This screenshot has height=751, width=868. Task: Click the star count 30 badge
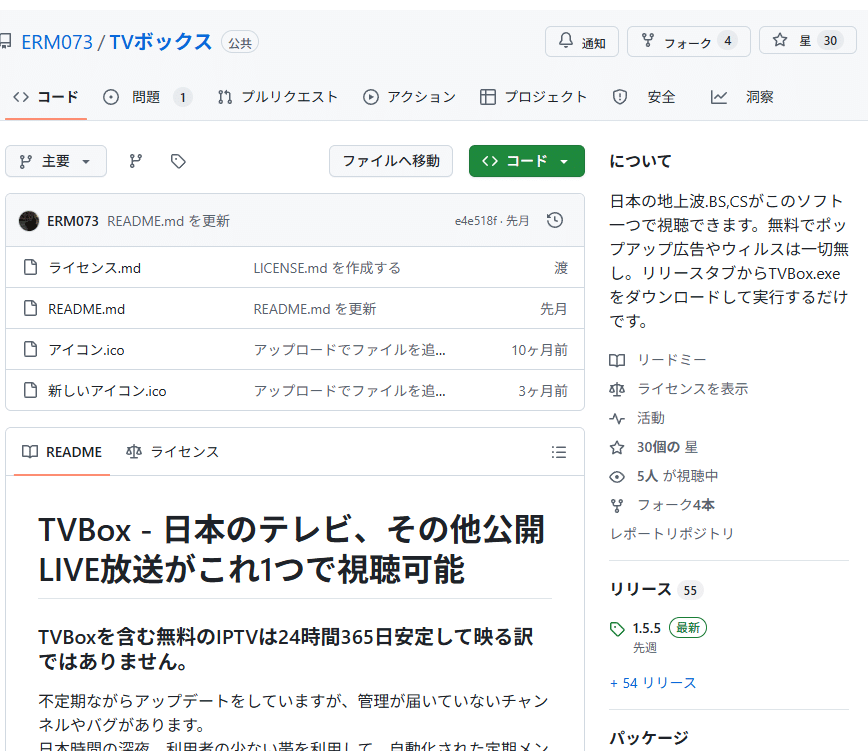(x=830, y=40)
